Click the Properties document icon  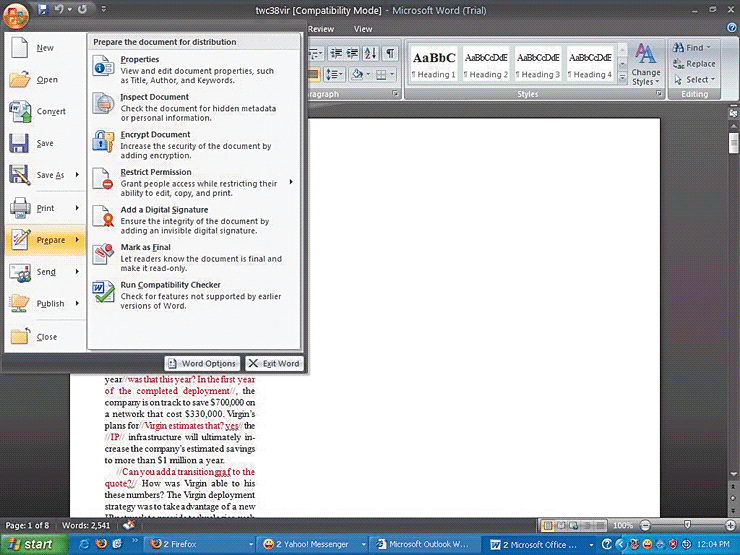point(103,66)
